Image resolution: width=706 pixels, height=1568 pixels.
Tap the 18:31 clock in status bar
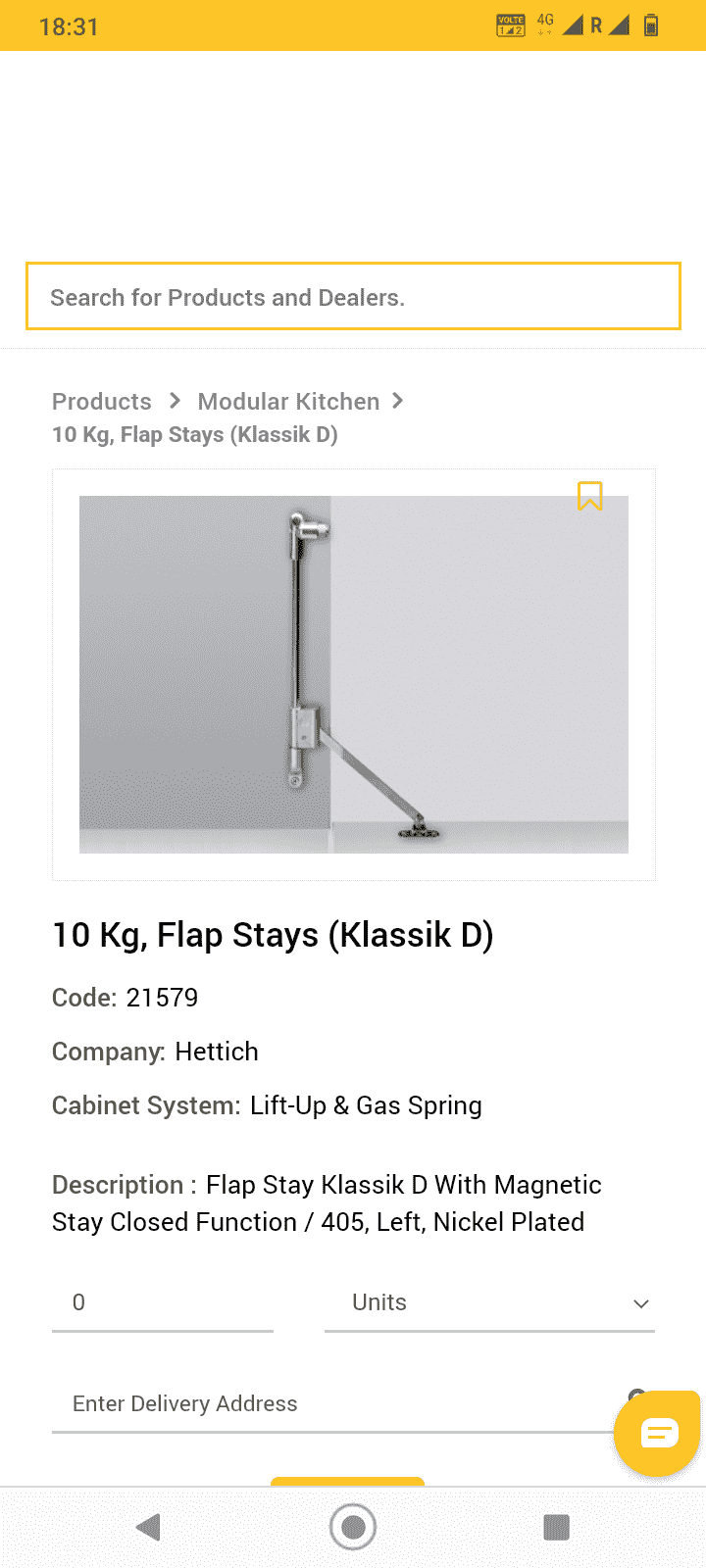tap(69, 26)
